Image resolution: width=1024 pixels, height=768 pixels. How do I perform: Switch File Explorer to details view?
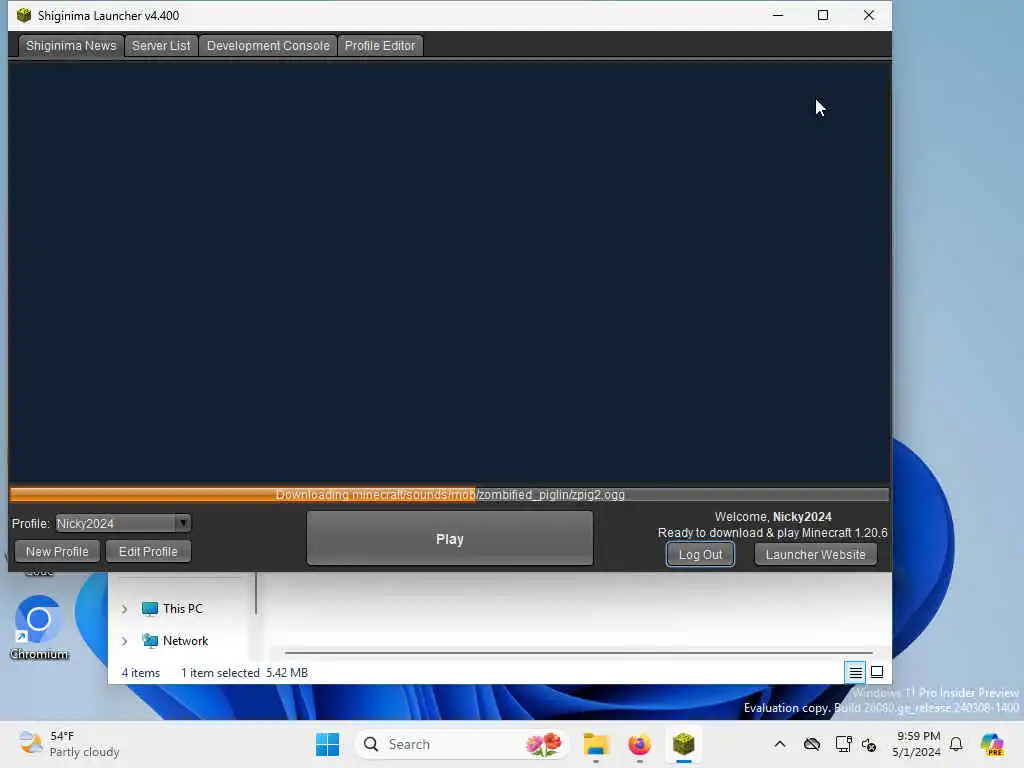(856, 672)
